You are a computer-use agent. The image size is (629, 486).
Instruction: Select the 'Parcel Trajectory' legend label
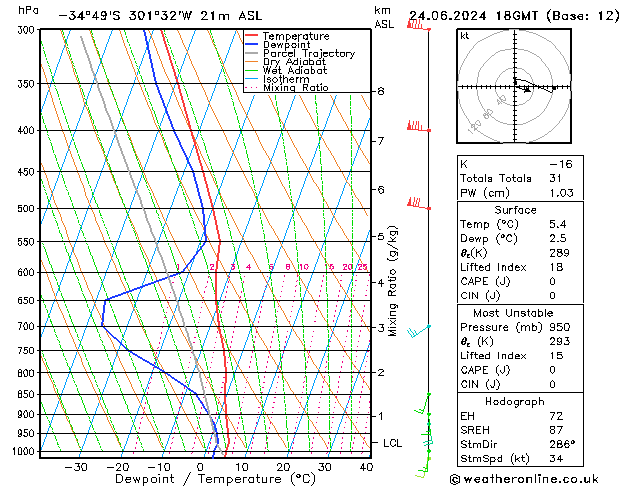(309, 53)
